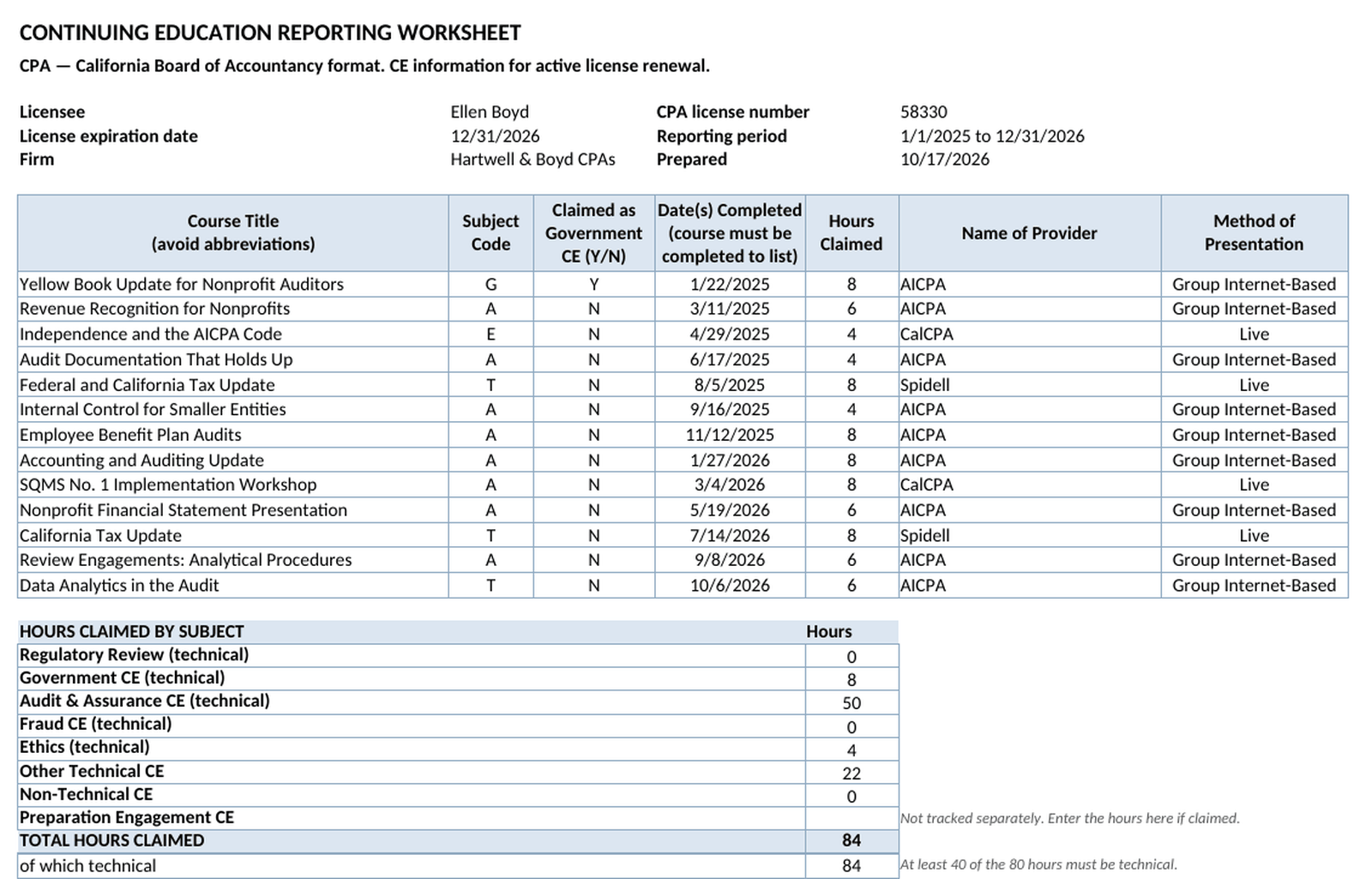This screenshot has height=879, width=1372.
Task: Select the 'Employee Benefit Plan Audits' cell
Action: tap(233, 435)
